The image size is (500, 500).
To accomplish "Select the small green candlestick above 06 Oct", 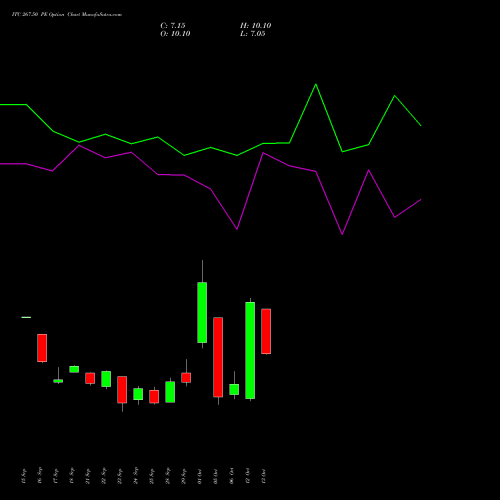I will (x=234, y=389).
